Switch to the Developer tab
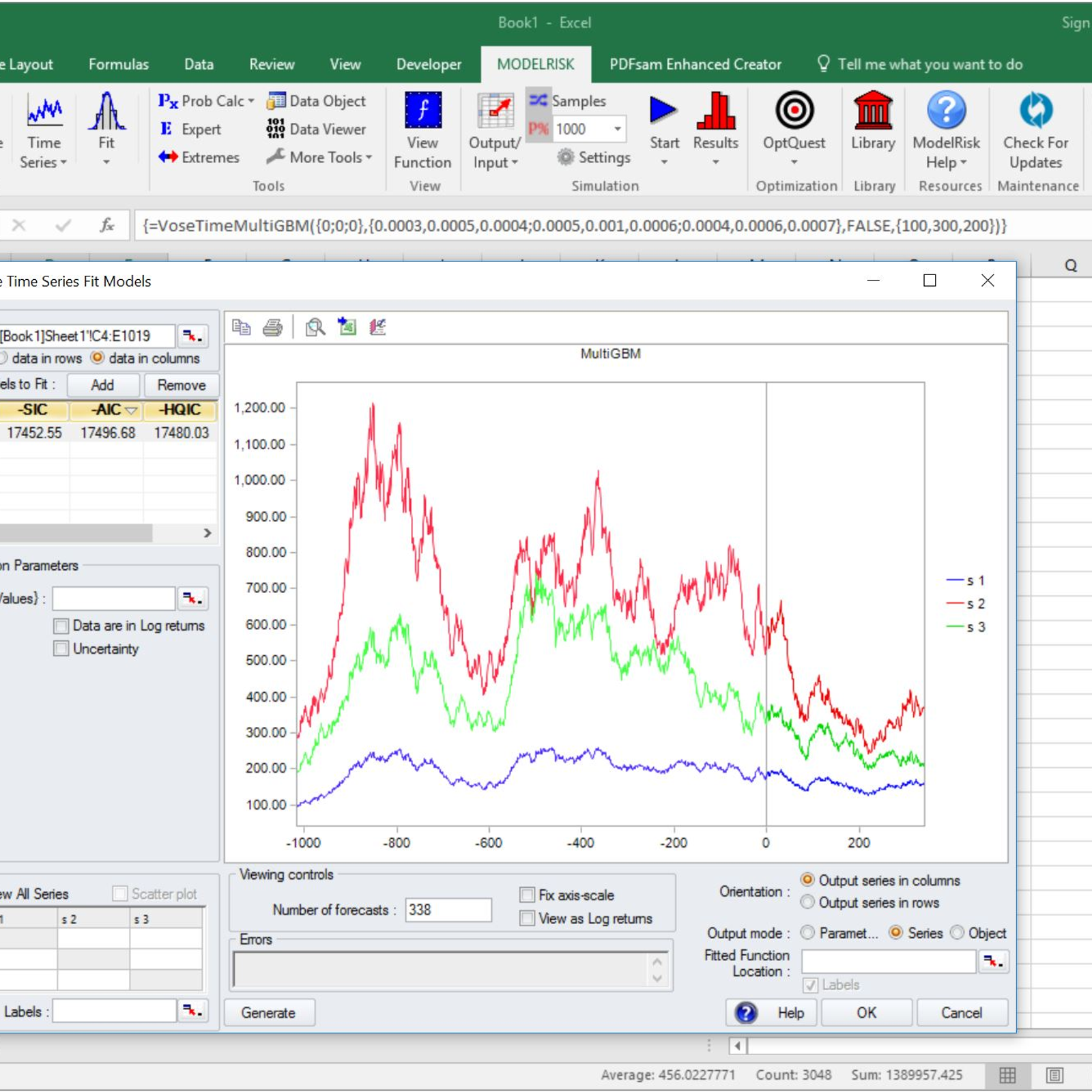This screenshot has width=1092, height=1092. coord(429,64)
